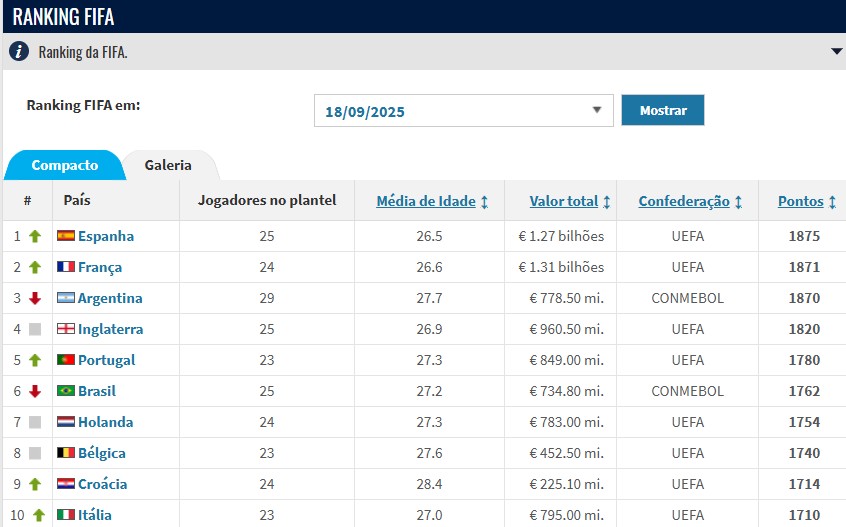This screenshot has width=846, height=527.
Task: Select the € 452.50 mi. value
Action: tap(567, 453)
